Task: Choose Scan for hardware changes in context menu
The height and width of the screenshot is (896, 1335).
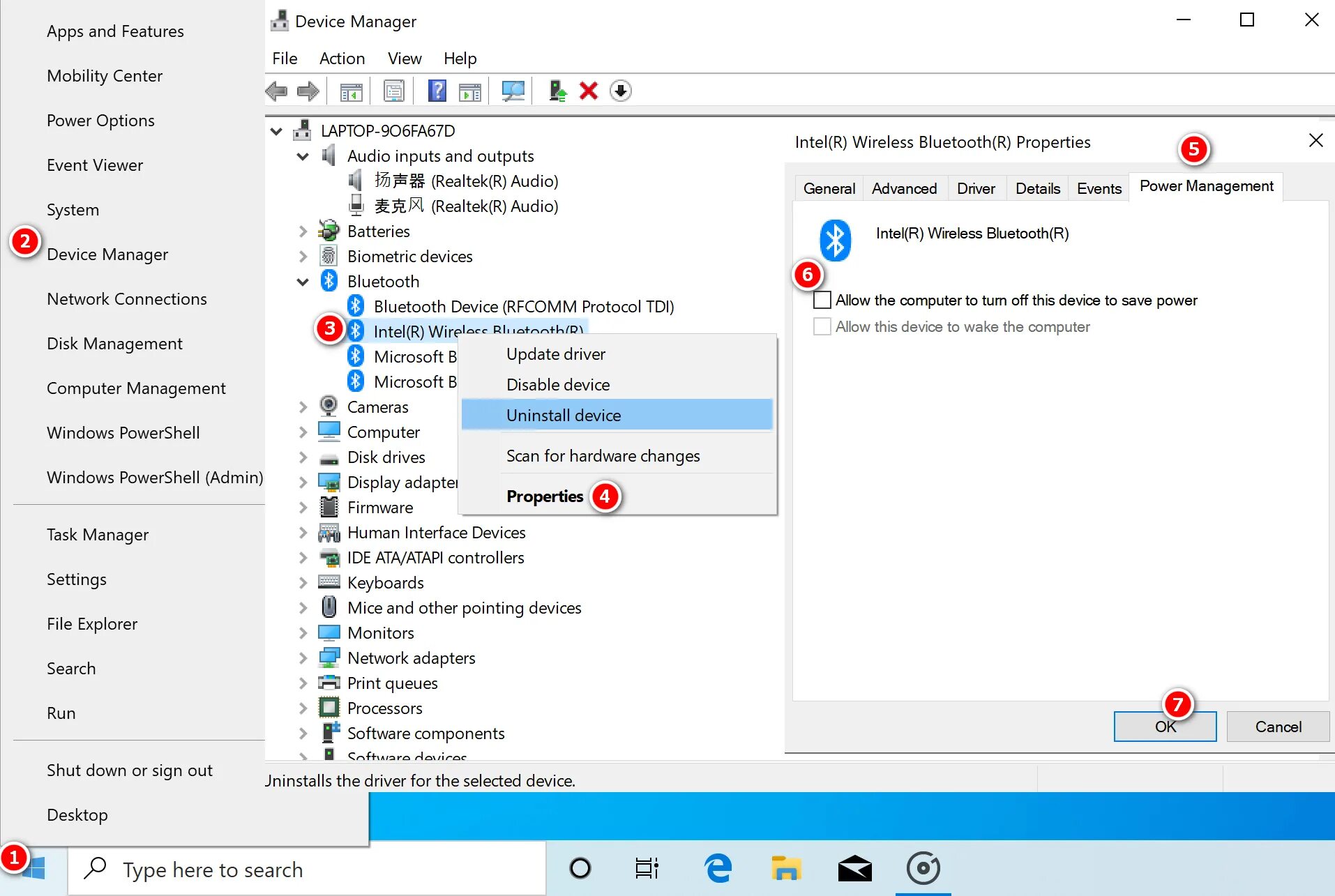Action: point(617,456)
